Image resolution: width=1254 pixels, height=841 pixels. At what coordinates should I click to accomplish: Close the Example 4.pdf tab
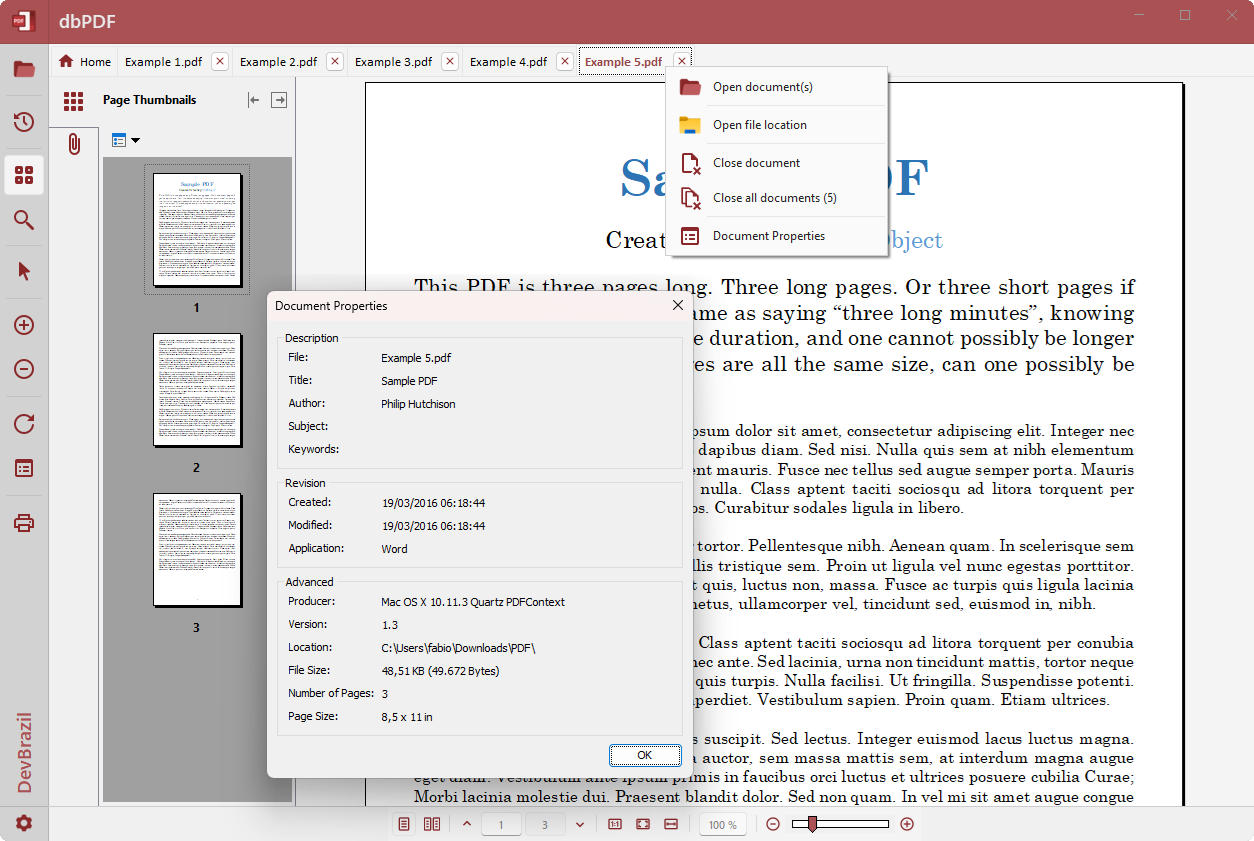pyautogui.click(x=565, y=61)
